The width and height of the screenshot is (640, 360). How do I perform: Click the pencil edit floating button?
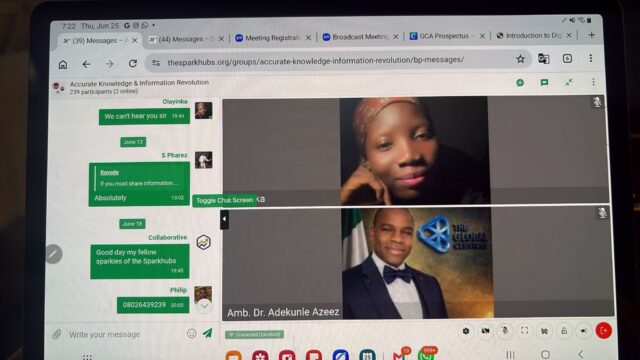click(x=53, y=254)
